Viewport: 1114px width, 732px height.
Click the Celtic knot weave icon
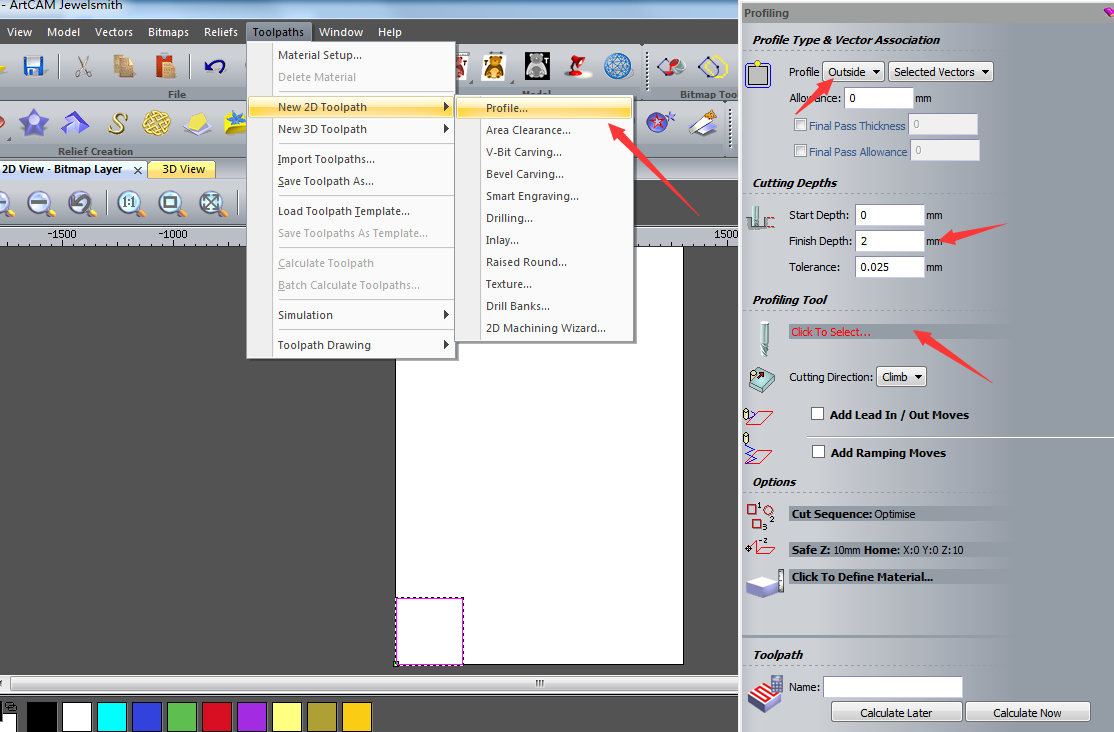click(156, 123)
